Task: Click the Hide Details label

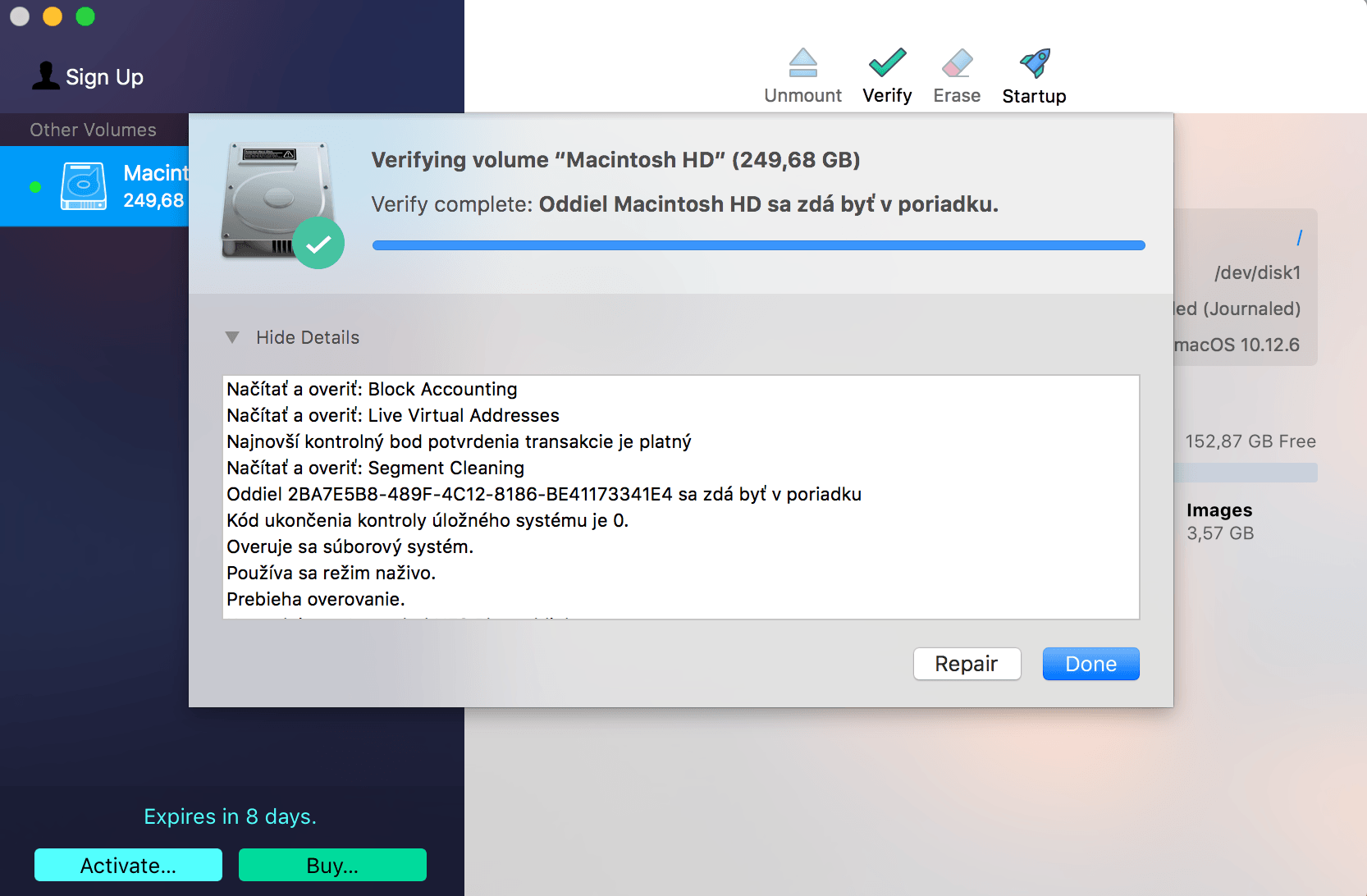Action: 308,337
